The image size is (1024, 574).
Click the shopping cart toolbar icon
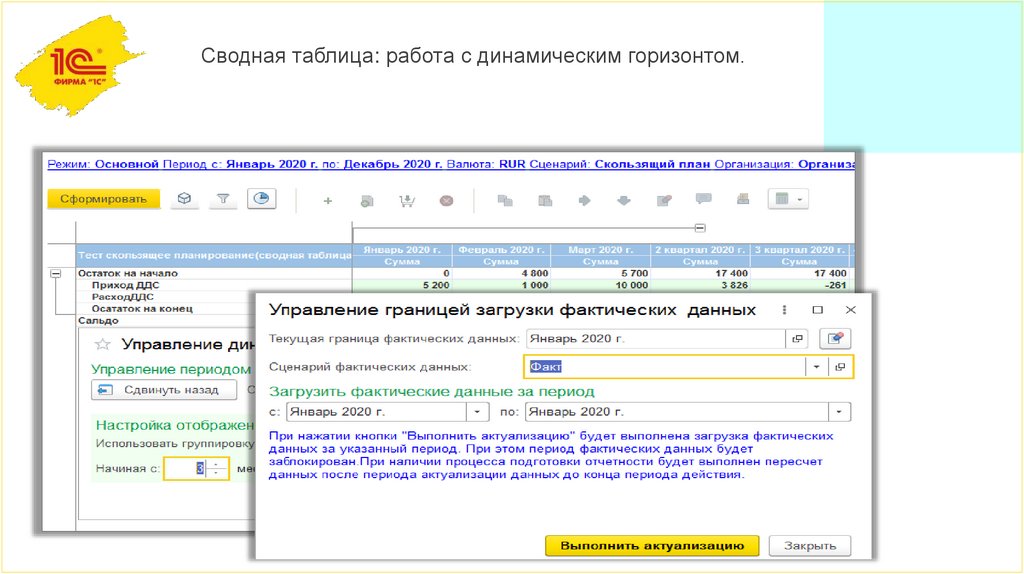point(406,200)
